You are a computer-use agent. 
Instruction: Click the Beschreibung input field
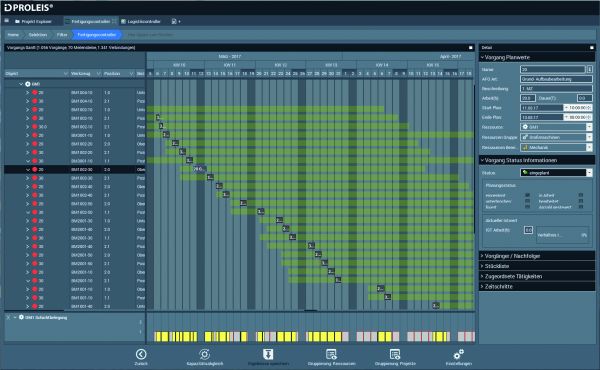556,88
